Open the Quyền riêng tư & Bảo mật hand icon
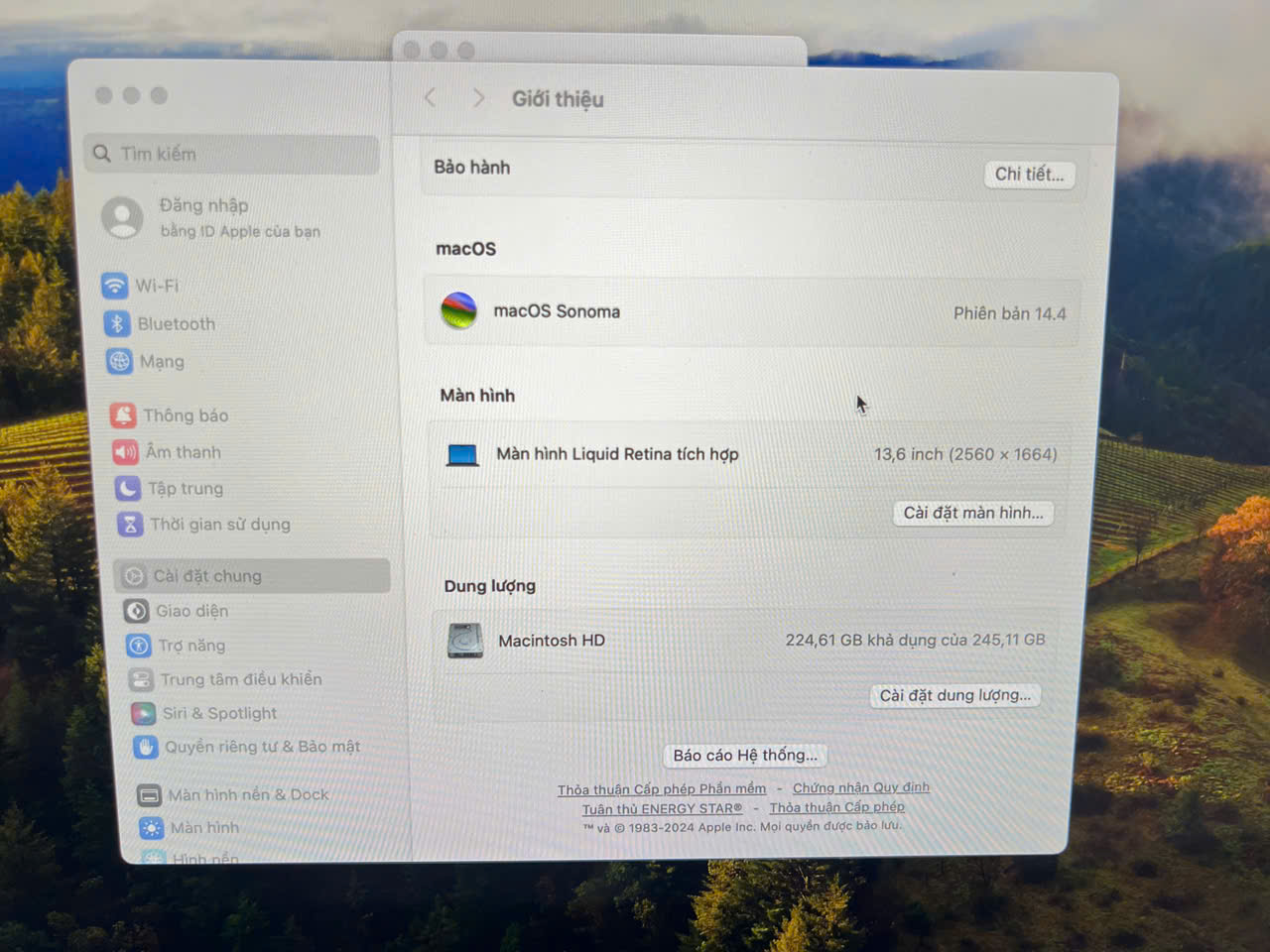The height and width of the screenshot is (952, 1270). (x=146, y=747)
